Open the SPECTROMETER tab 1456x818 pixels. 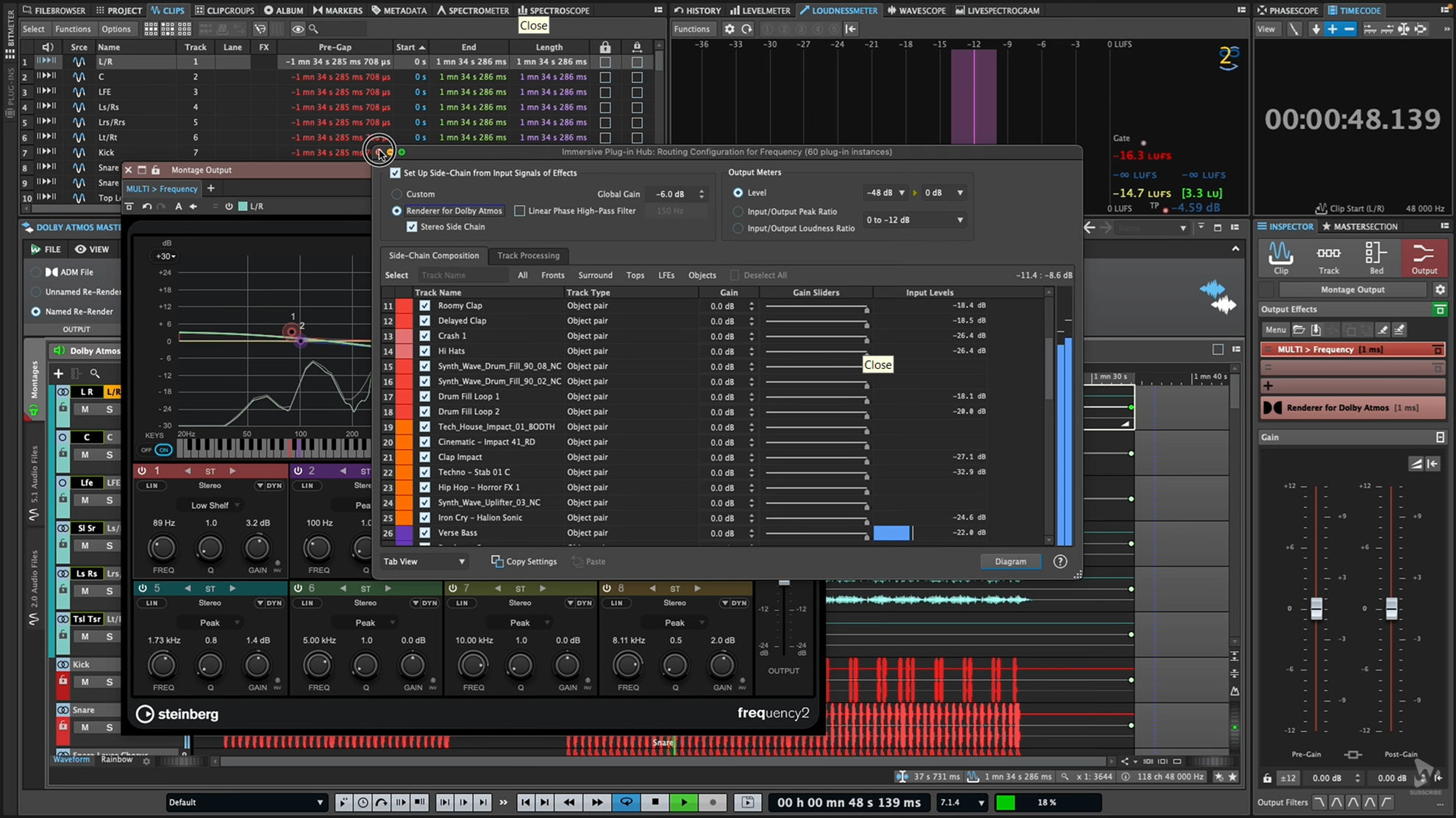pos(473,10)
